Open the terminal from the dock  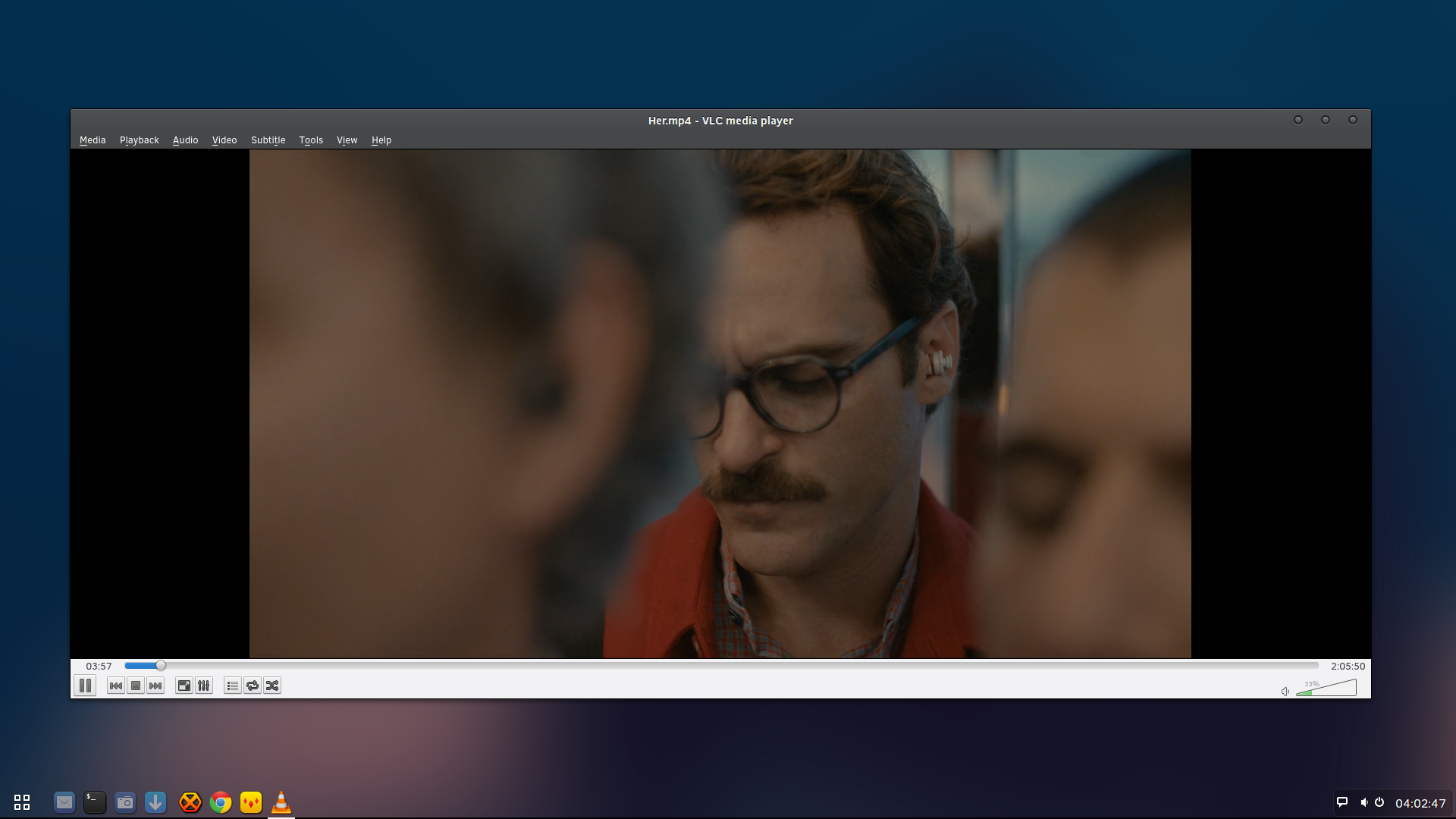(95, 802)
